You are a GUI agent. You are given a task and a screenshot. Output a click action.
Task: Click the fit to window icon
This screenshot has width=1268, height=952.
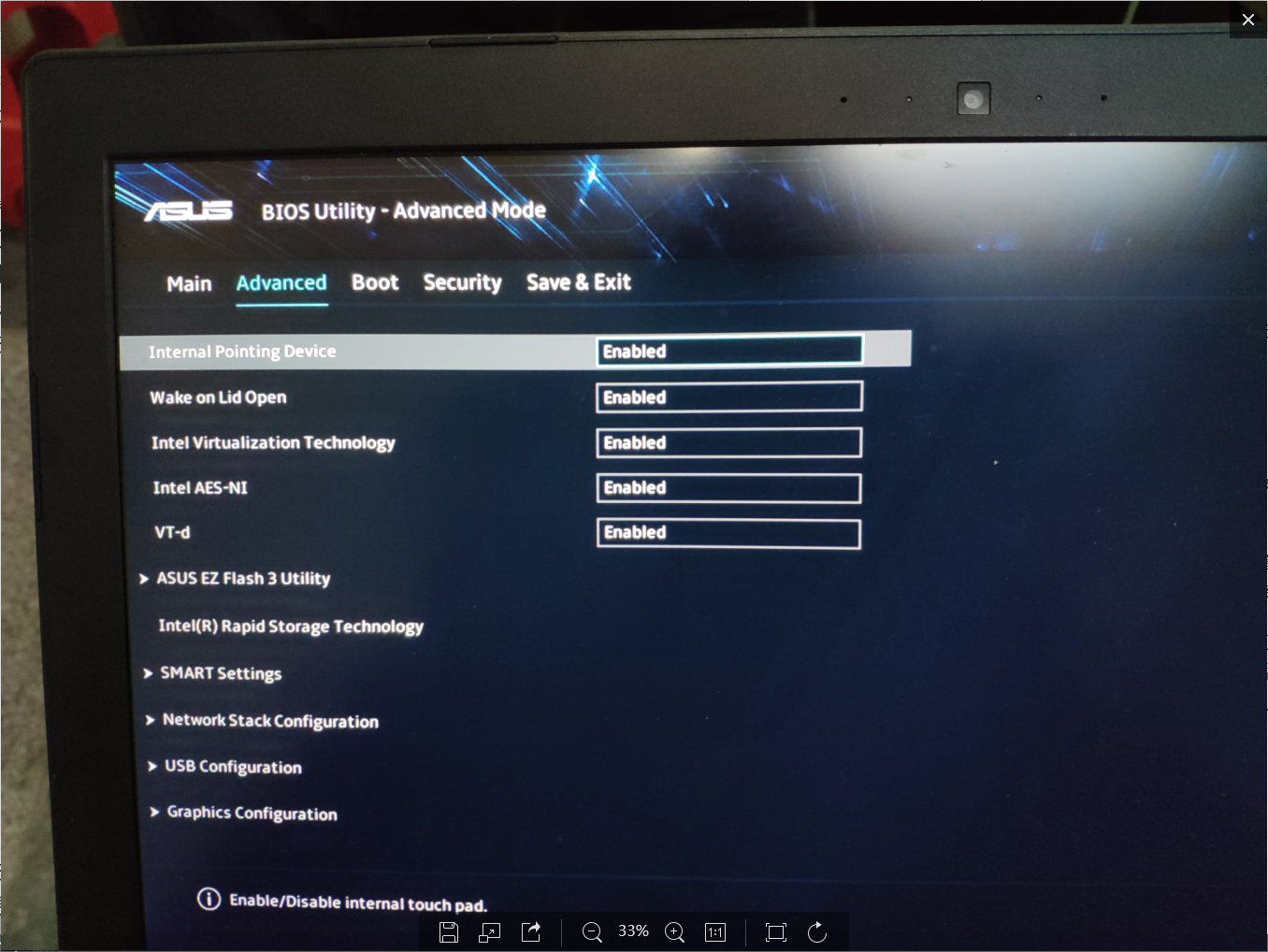(x=775, y=931)
